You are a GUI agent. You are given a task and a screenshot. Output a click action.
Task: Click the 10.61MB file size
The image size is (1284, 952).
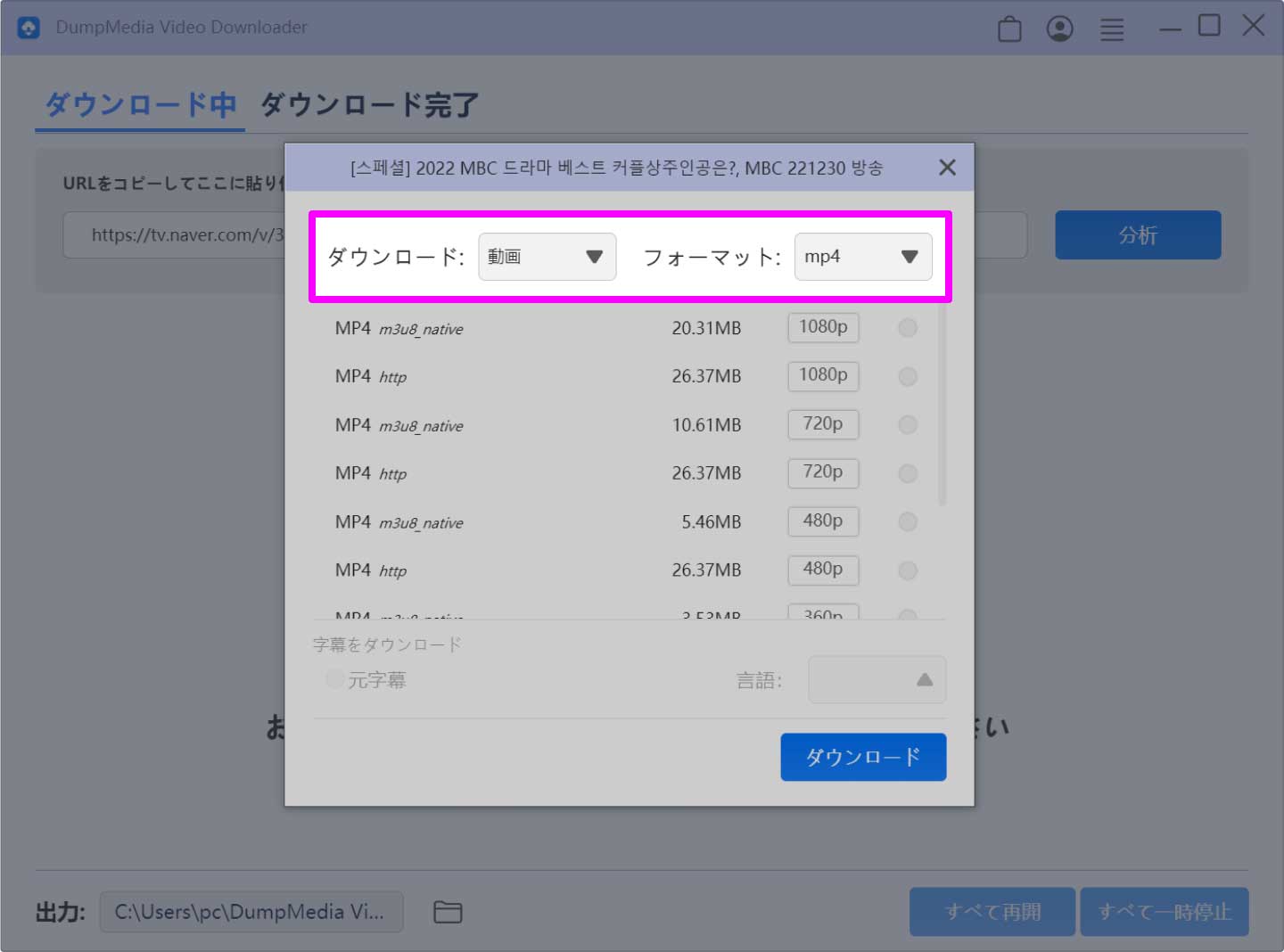pos(706,425)
